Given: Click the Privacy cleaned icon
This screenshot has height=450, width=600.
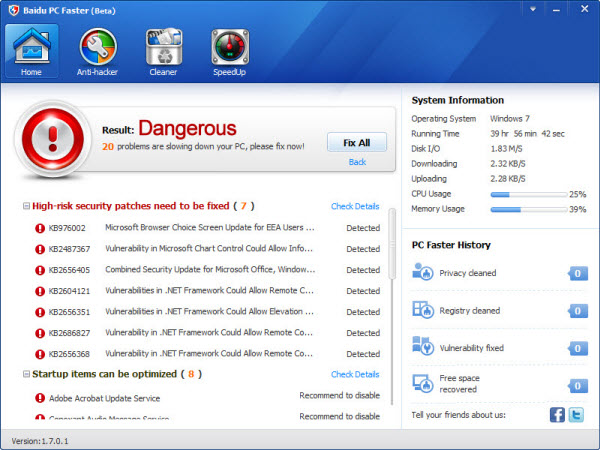Looking at the screenshot, I should click(423, 272).
